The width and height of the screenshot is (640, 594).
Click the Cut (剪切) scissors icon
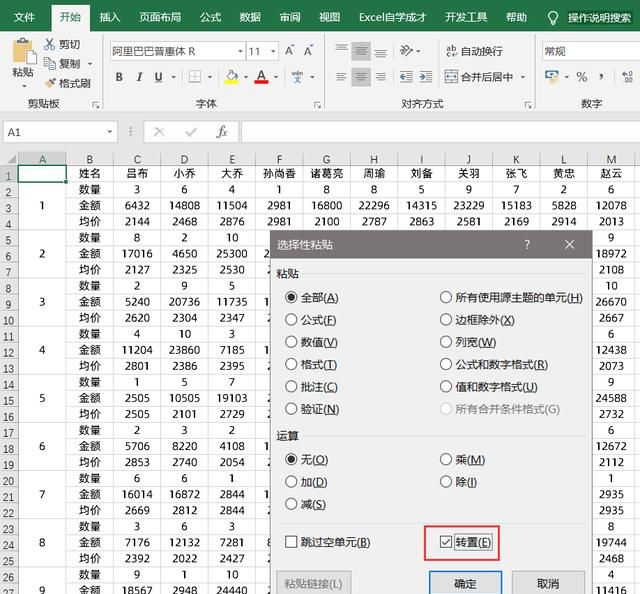[x=49, y=44]
